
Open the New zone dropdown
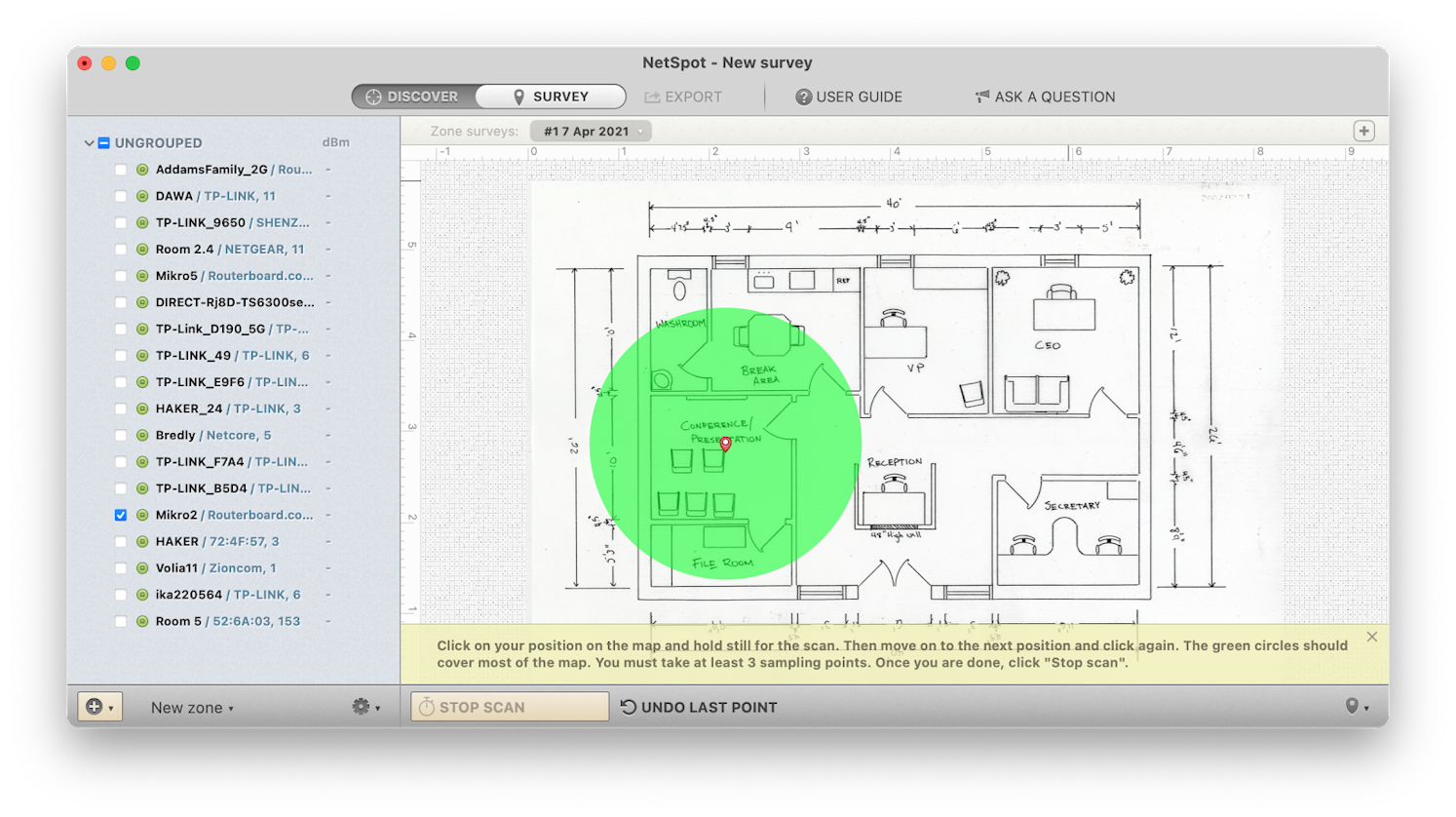coord(191,706)
